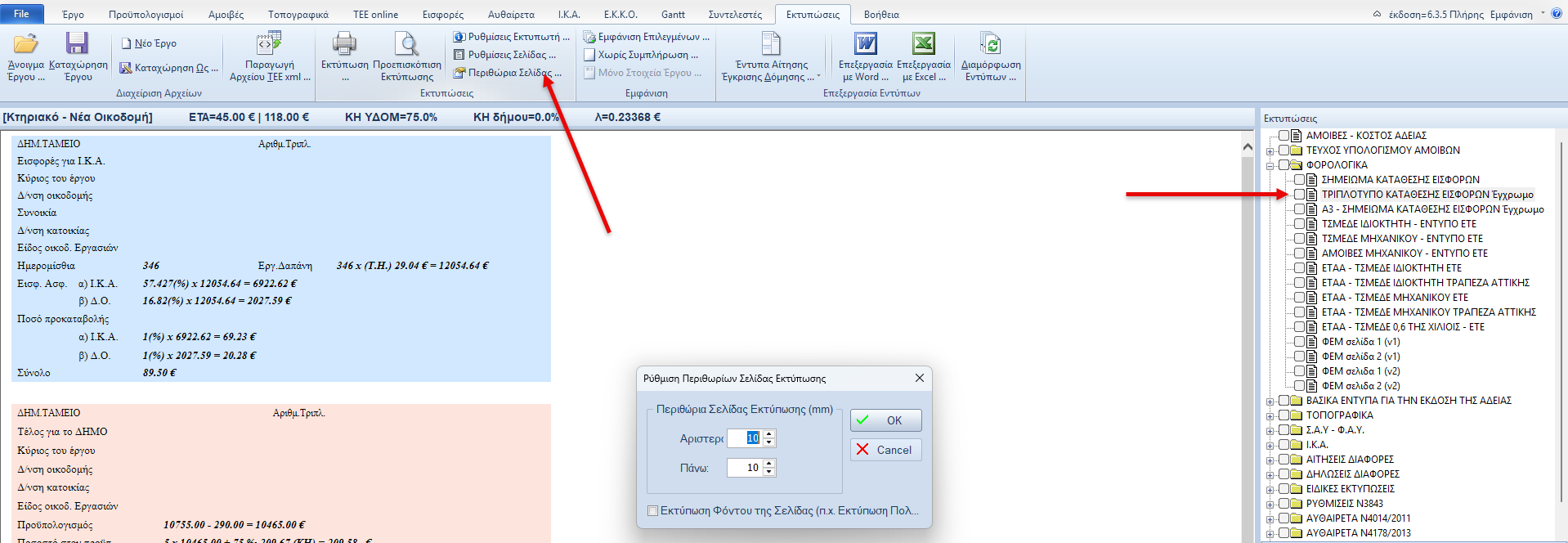Open Διαμόρφωση Εντύπων form configuration
Image resolution: width=1568 pixels, height=543 pixels.
(990, 44)
